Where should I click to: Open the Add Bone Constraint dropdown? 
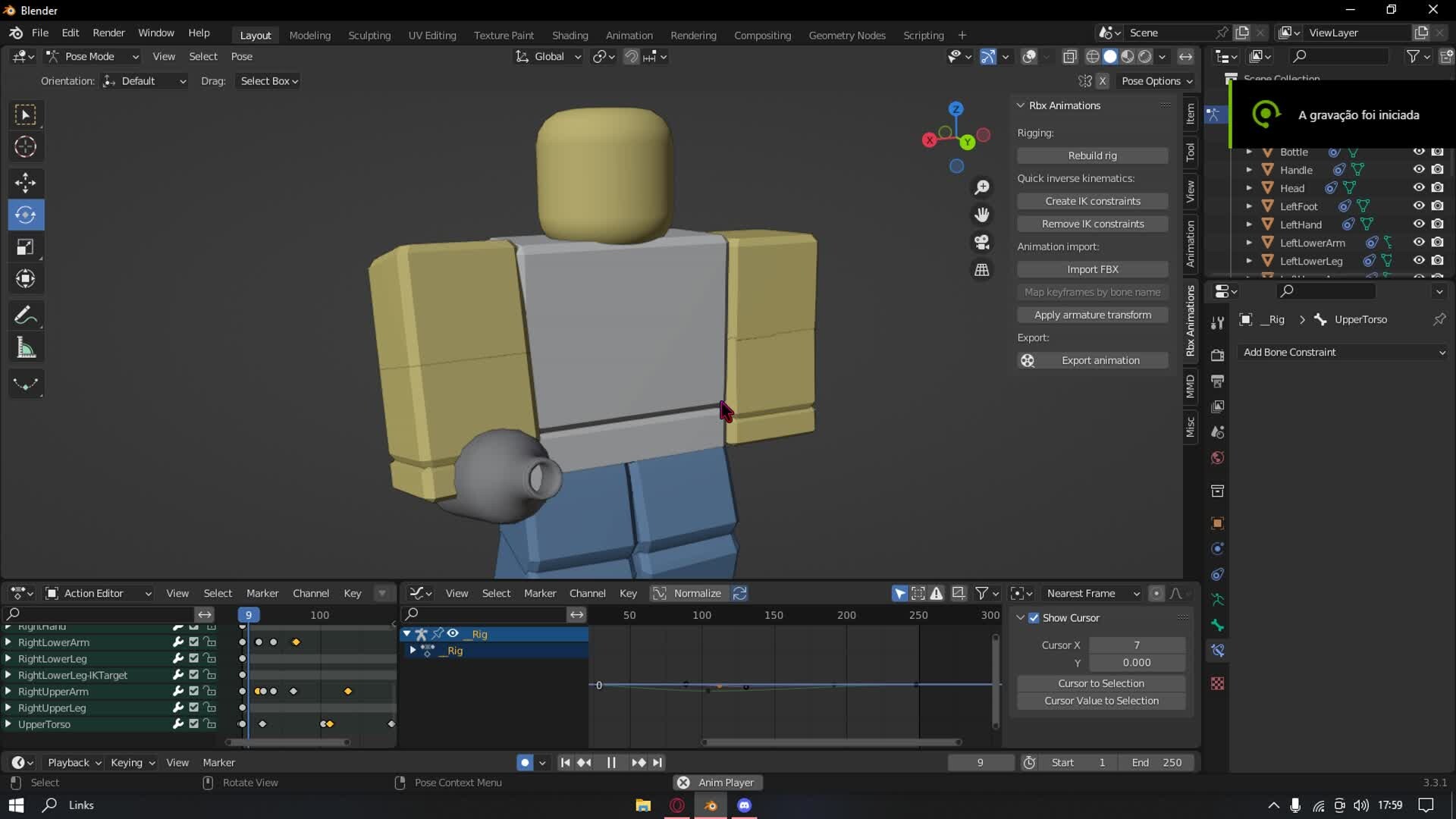click(x=1342, y=352)
